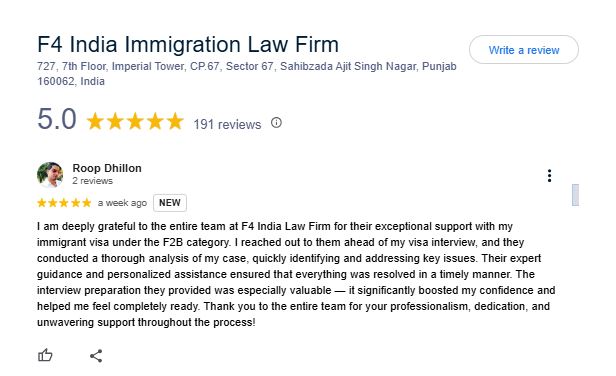This screenshot has width=616, height=376.
Task: Open Roop Dhillon's profile photo
Action: pos(50,174)
